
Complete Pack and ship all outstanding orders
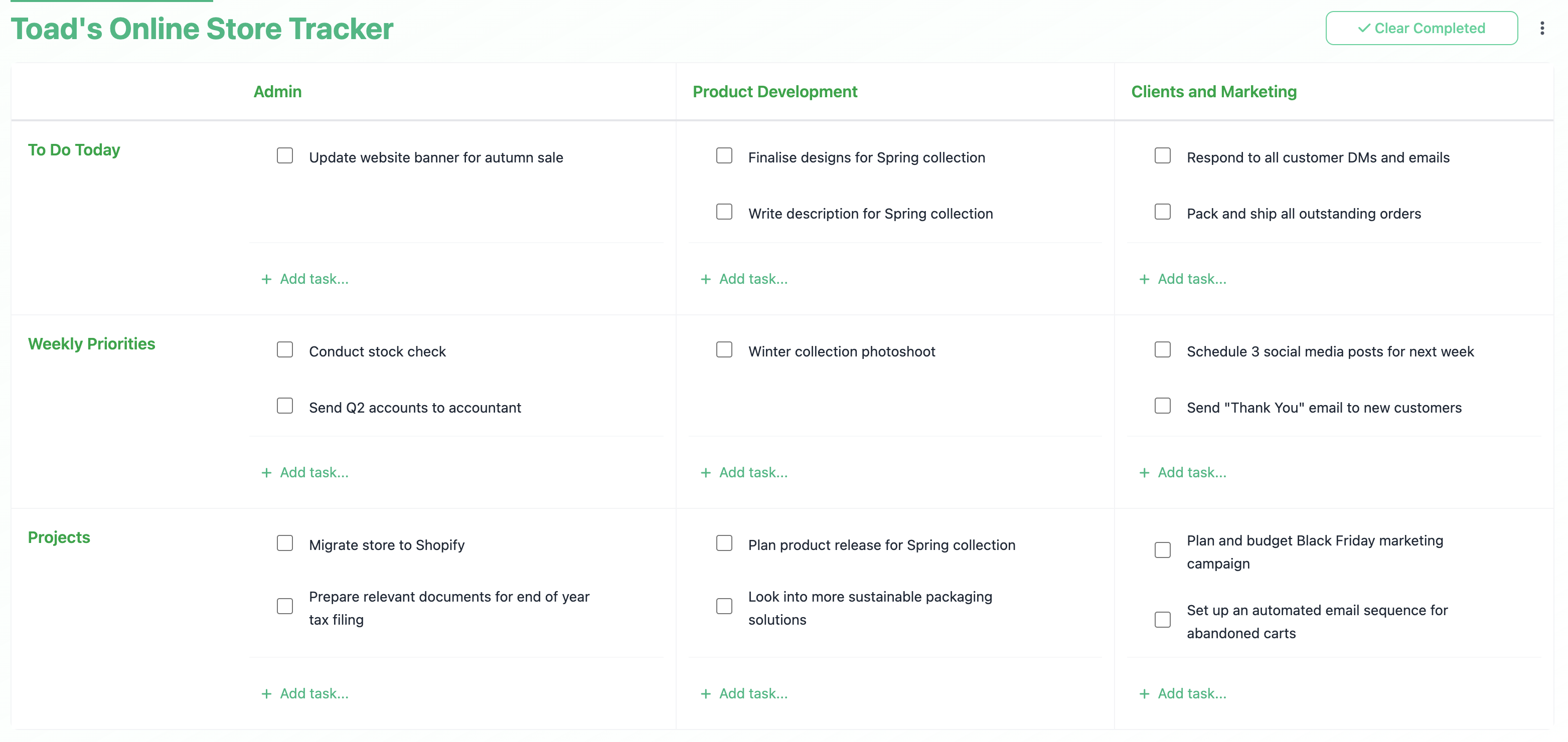1163,212
